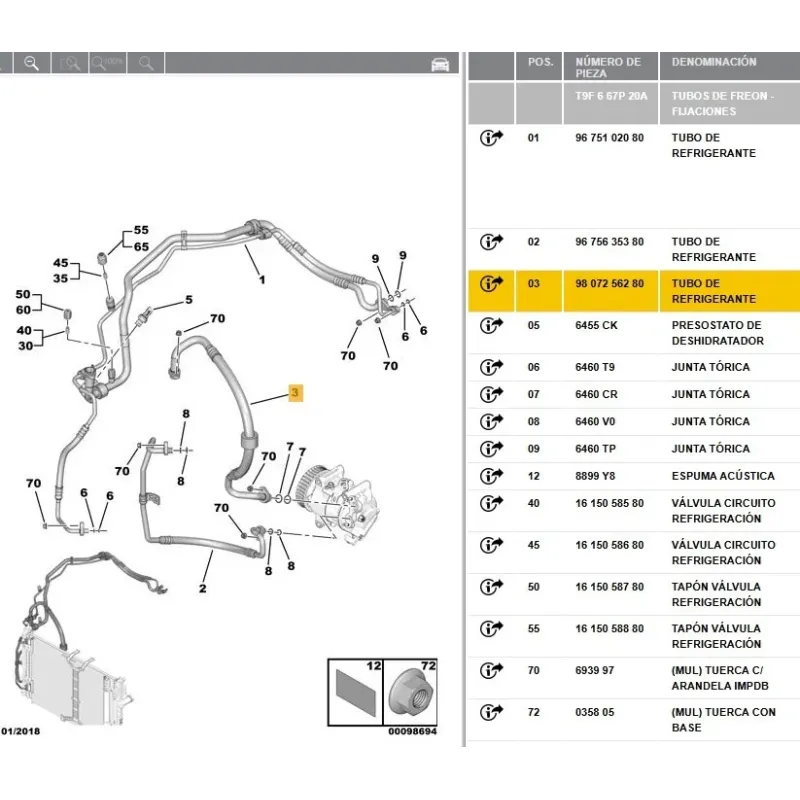This screenshot has height=800, width=800.
Task: Click the Denominación column header
Action: [x=714, y=62]
